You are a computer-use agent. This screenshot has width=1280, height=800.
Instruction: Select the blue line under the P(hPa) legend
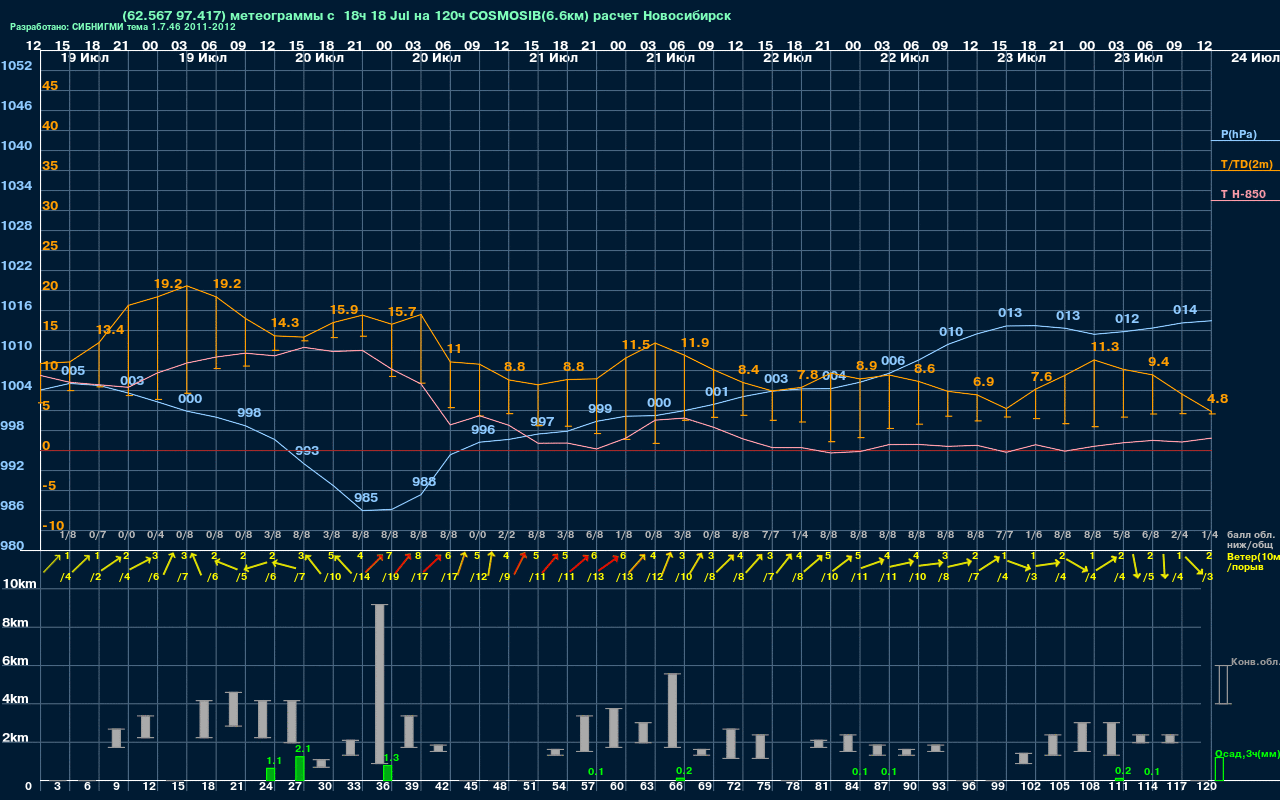point(1245,141)
